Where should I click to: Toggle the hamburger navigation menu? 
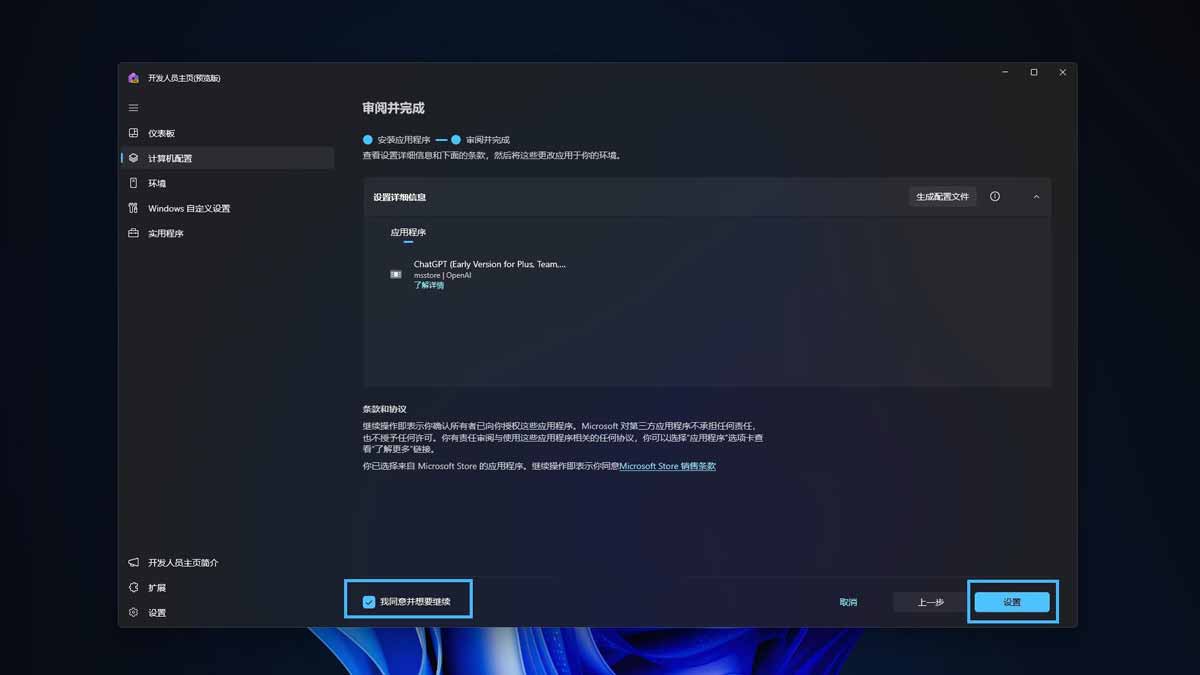coord(134,108)
